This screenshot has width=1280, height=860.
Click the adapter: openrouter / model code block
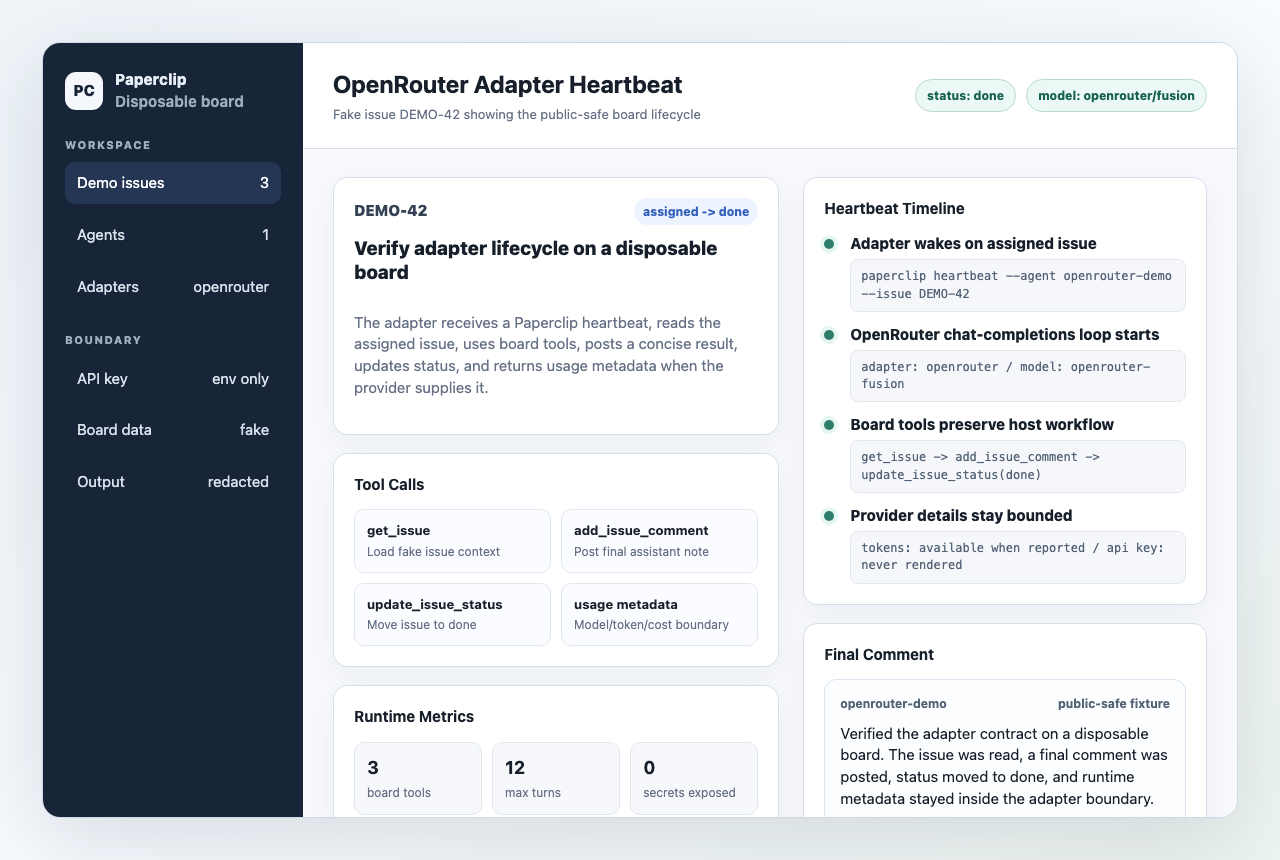click(1018, 376)
